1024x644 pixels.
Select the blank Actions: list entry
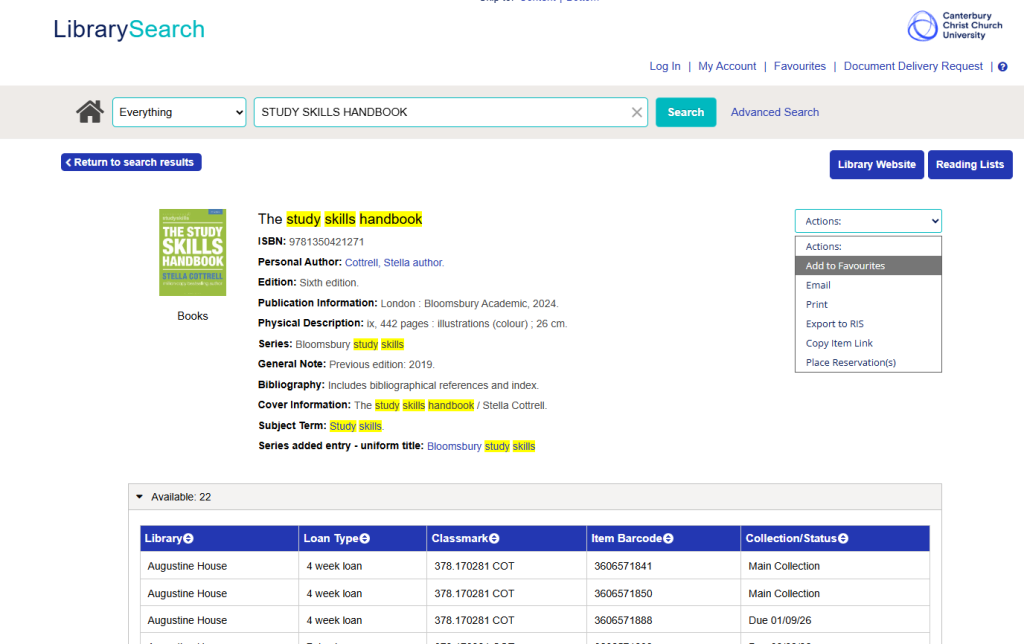(x=868, y=246)
